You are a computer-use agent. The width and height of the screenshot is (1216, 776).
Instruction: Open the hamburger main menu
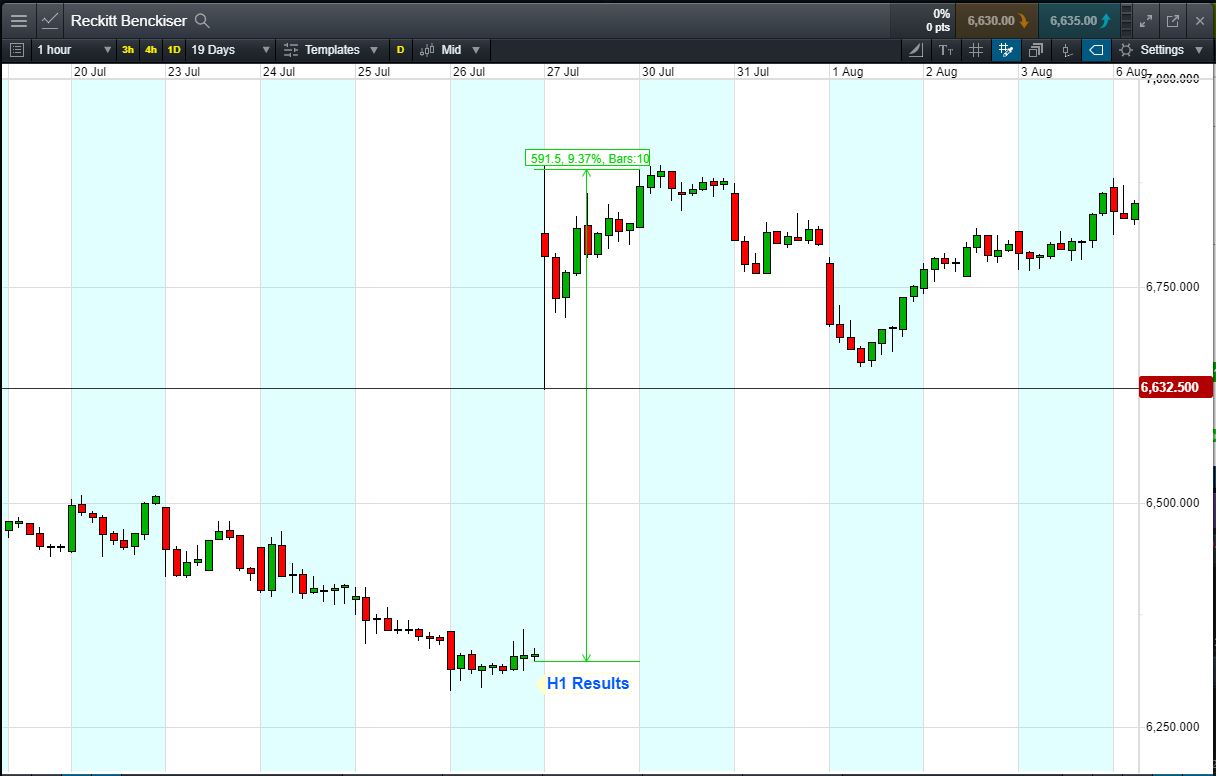point(18,20)
